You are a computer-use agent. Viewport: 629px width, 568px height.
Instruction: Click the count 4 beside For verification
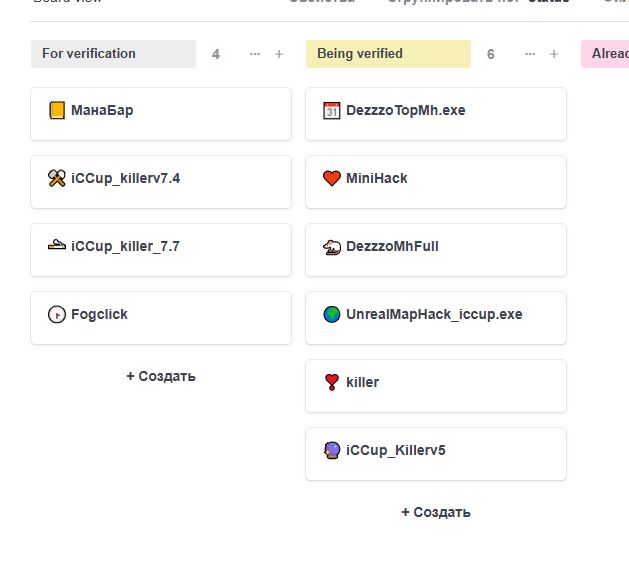[x=216, y=54]
